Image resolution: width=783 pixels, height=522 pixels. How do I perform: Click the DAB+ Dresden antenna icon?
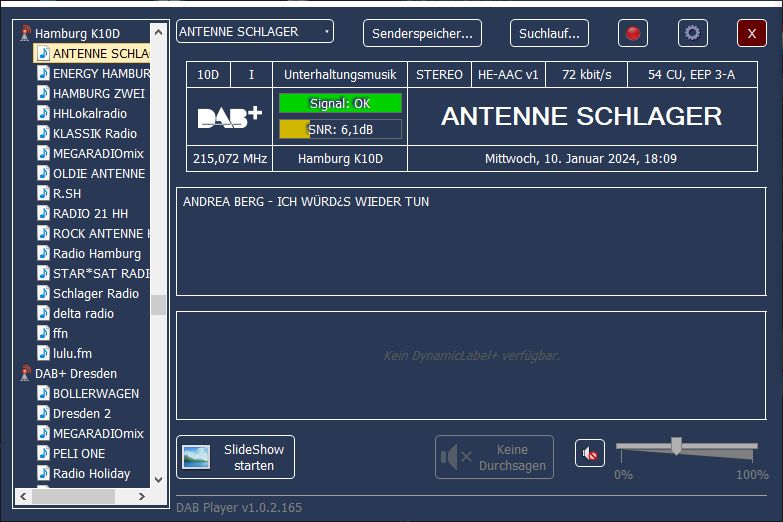pos(27,373)
